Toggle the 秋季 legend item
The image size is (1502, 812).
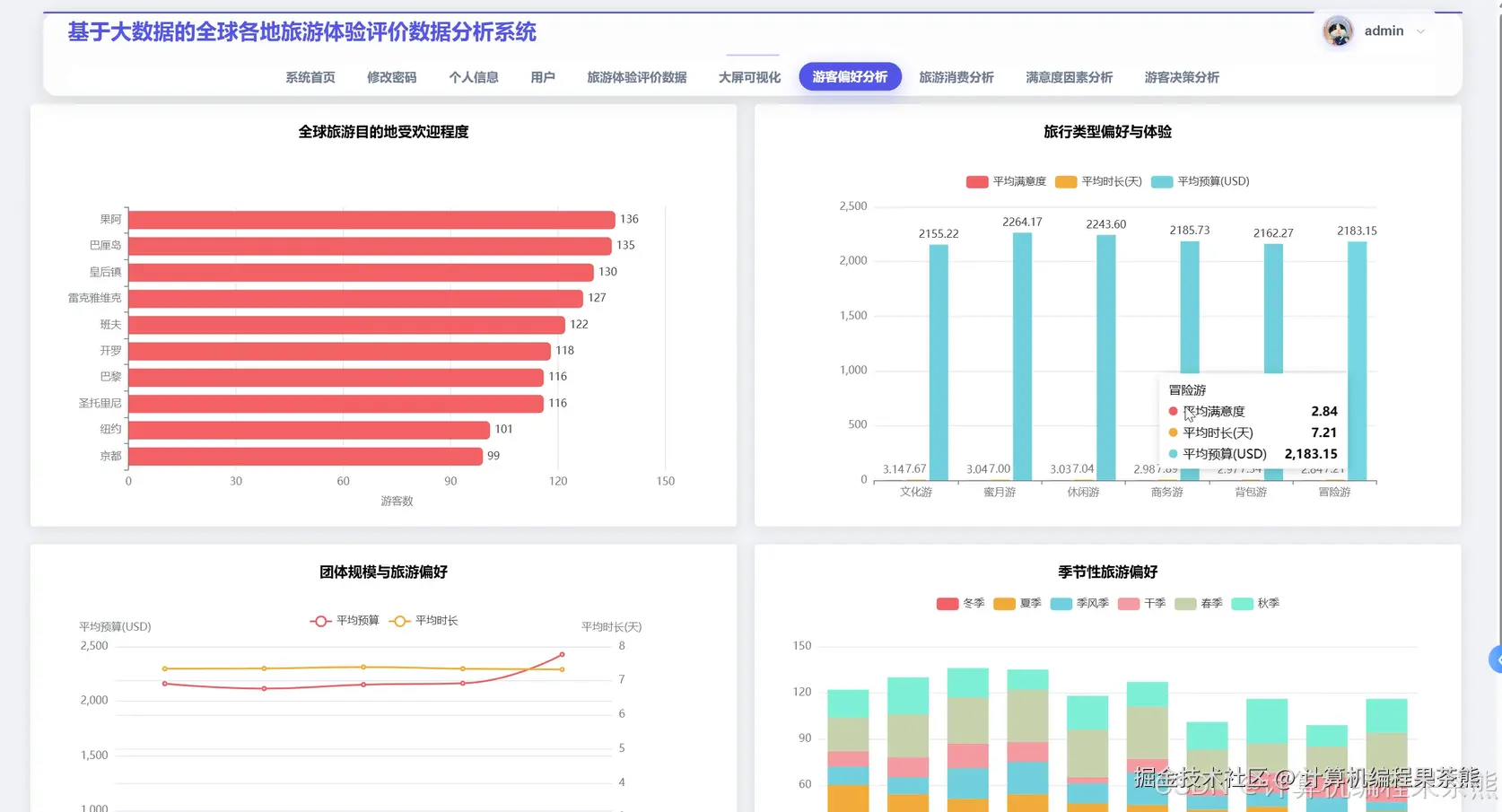1255,604
